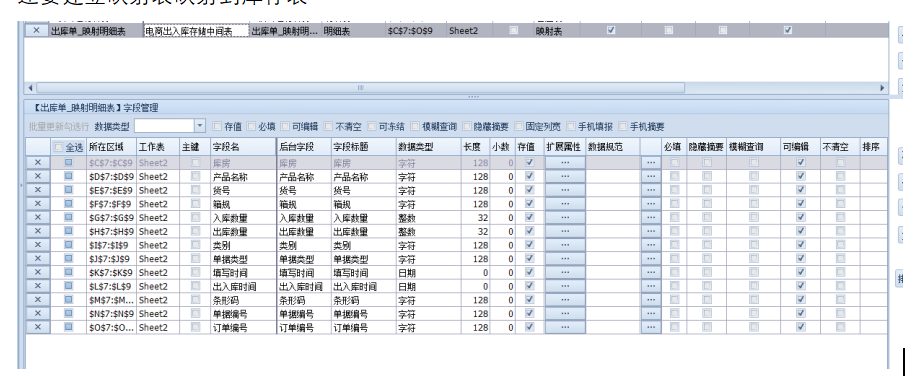The image size is (914, 376).
Task: Check the 不清空 batch option
Action: point(329,126)
